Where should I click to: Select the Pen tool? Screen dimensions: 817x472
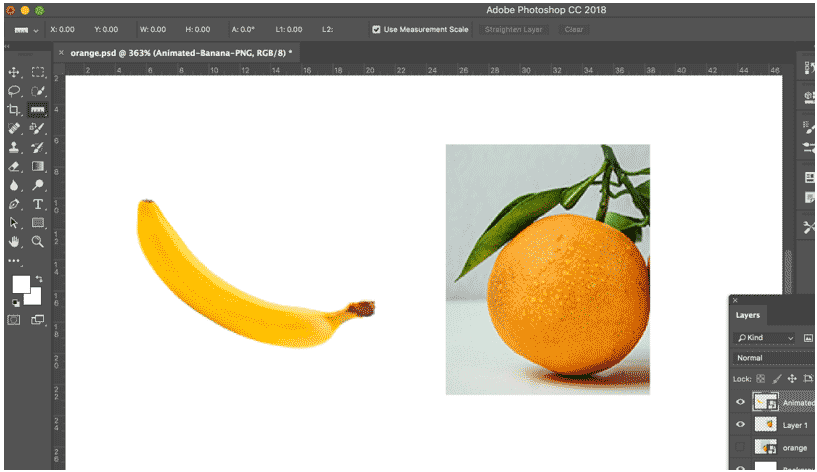(x=14, y=204)
